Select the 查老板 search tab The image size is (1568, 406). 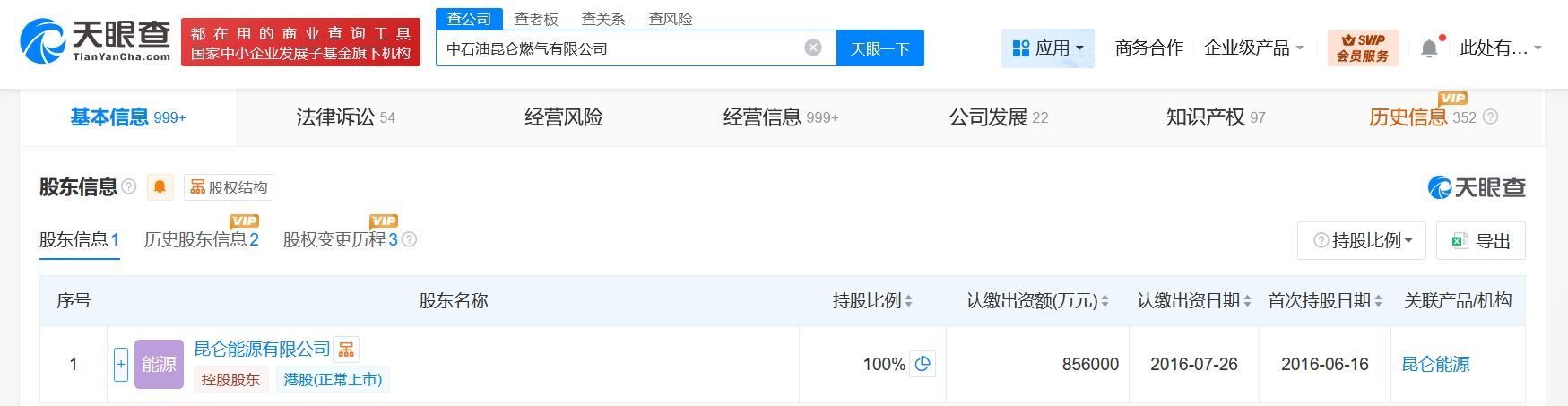536,19
